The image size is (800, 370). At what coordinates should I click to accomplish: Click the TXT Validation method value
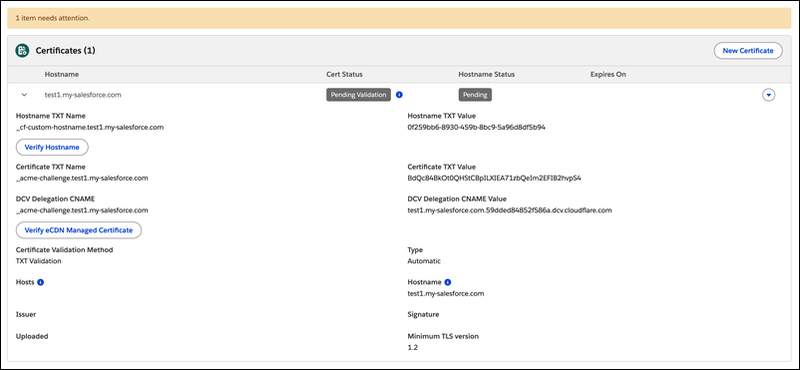click(x=39, y=261)
